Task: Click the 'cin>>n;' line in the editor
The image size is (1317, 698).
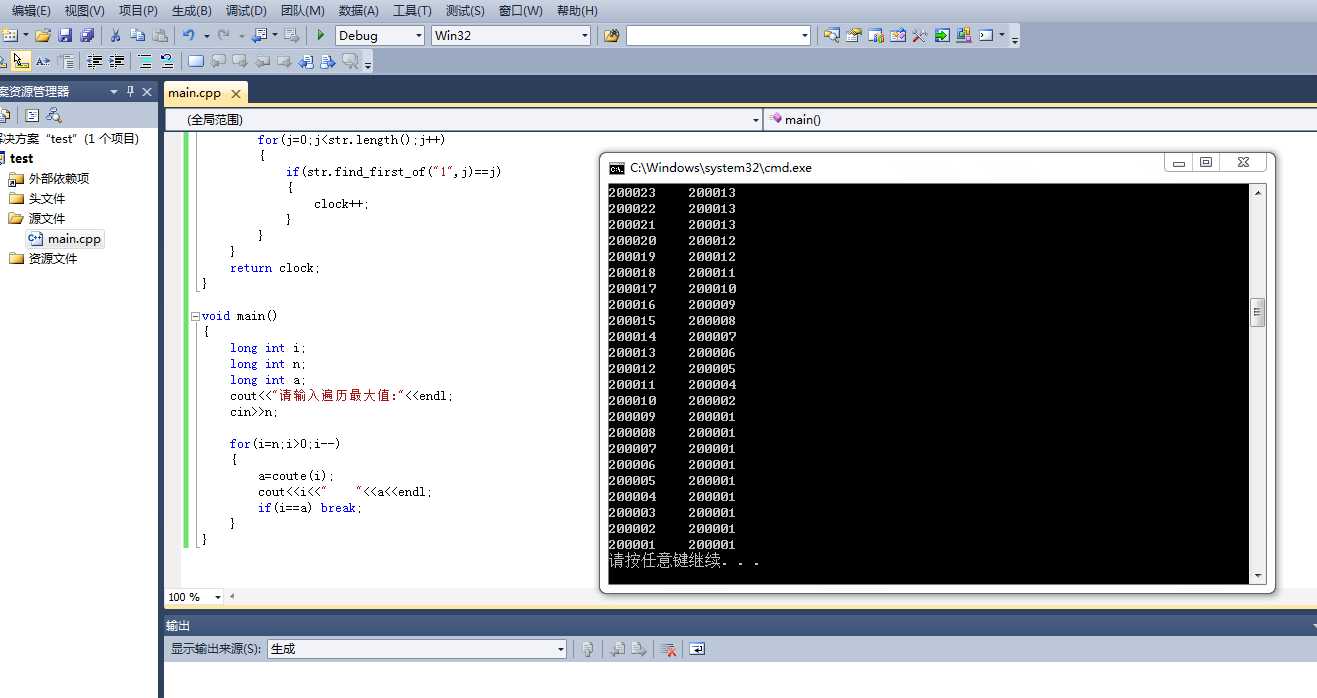Action: point(254,412)
